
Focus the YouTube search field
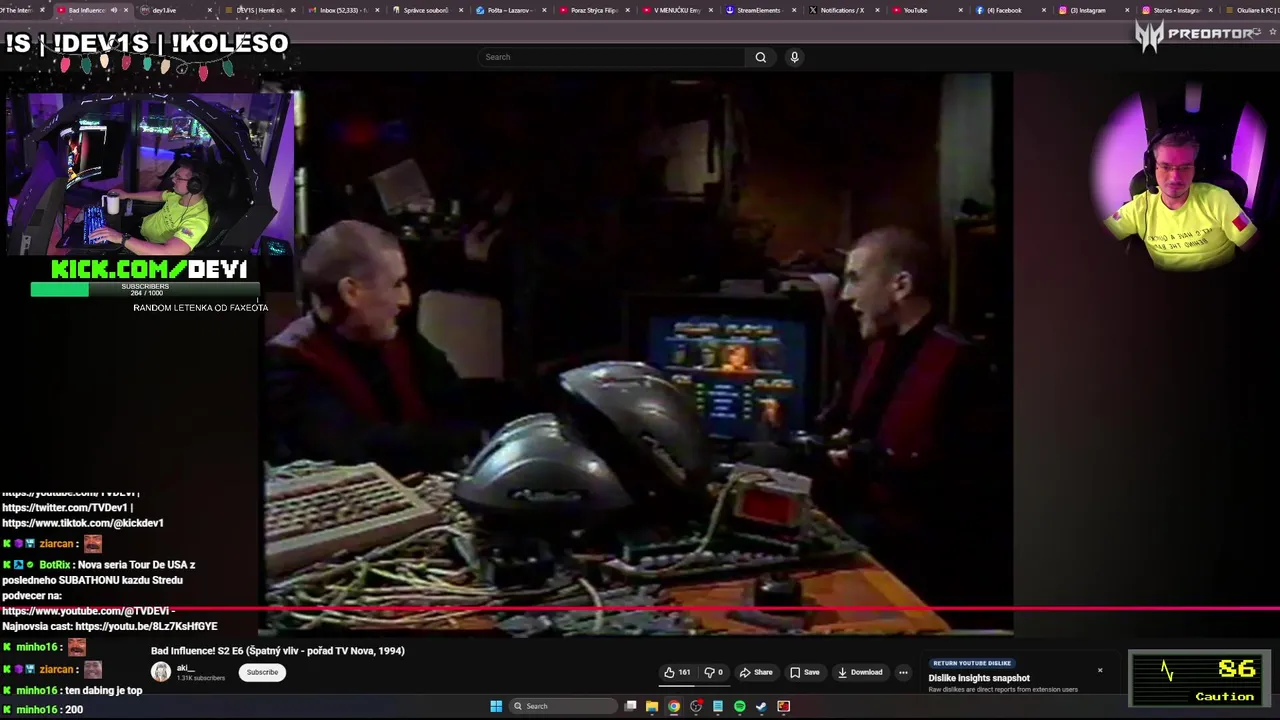pyautogui.click(x=612, y=57)
